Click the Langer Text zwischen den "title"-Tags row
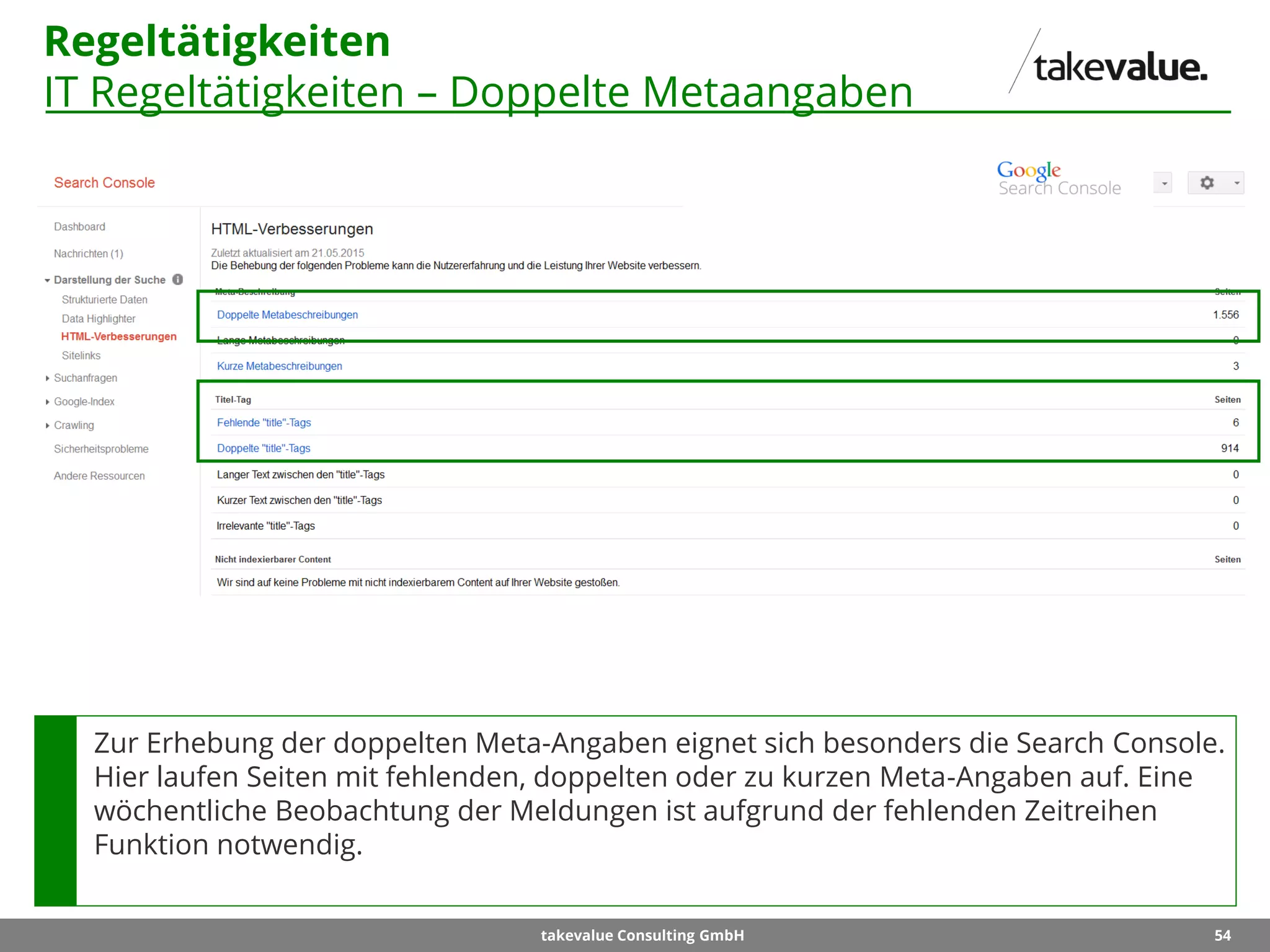The height and width of the screenshot is (952, 1270). [x=727, y=475]
